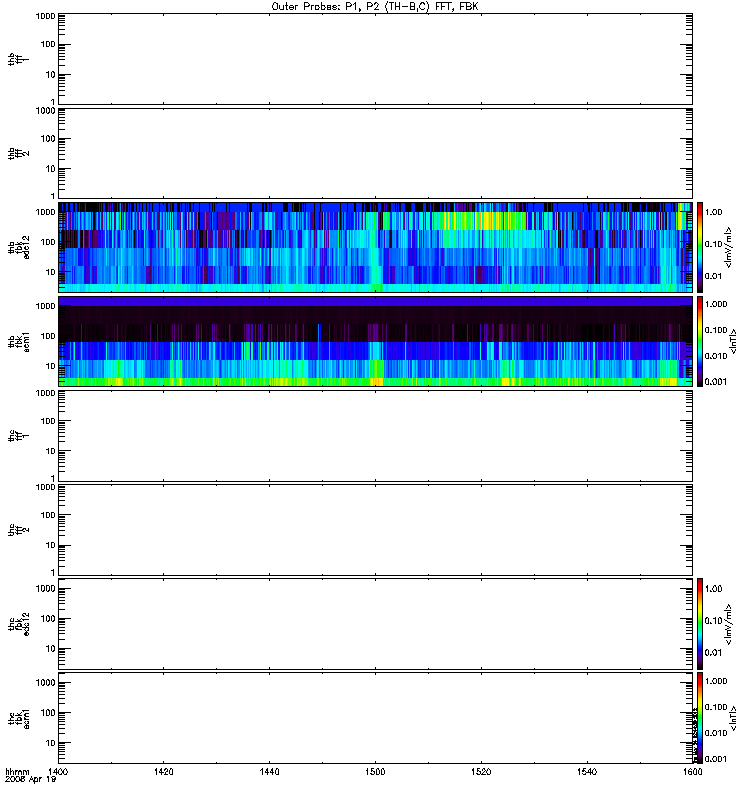Viewport: 750px width, 800px height.
Task: Click the yellow-green burst near 1520 in thb edc12 spectrogram
Action: pos(485,221)
